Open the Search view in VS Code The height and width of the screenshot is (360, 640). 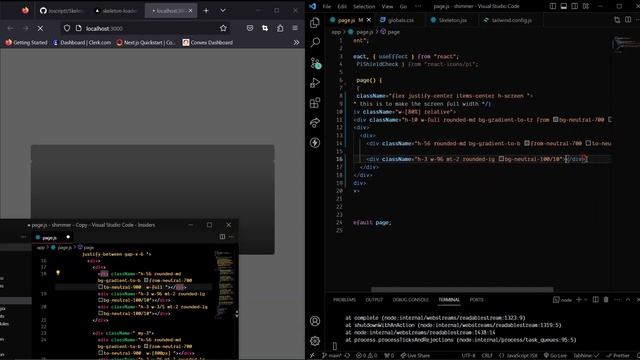[315, 42]
